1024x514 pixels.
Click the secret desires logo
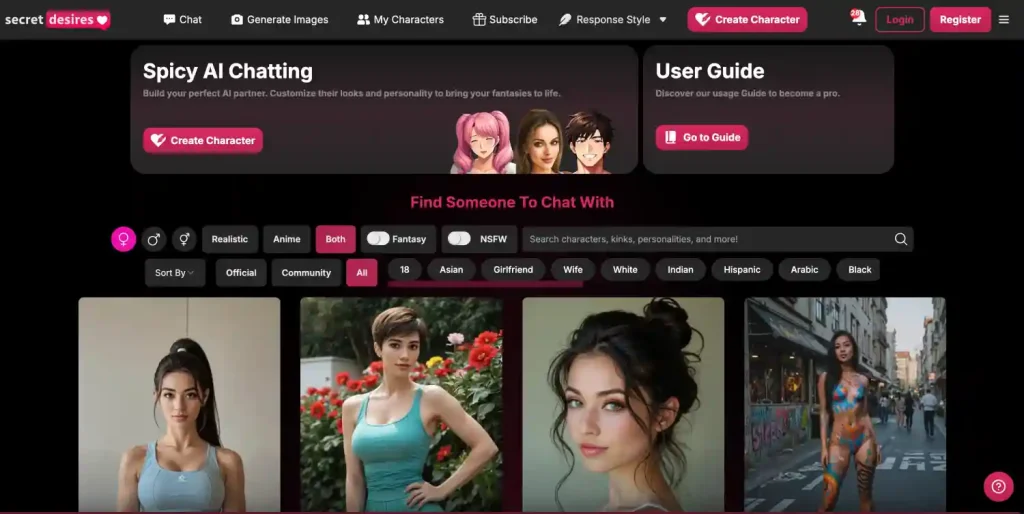click(x=56, y=19)
